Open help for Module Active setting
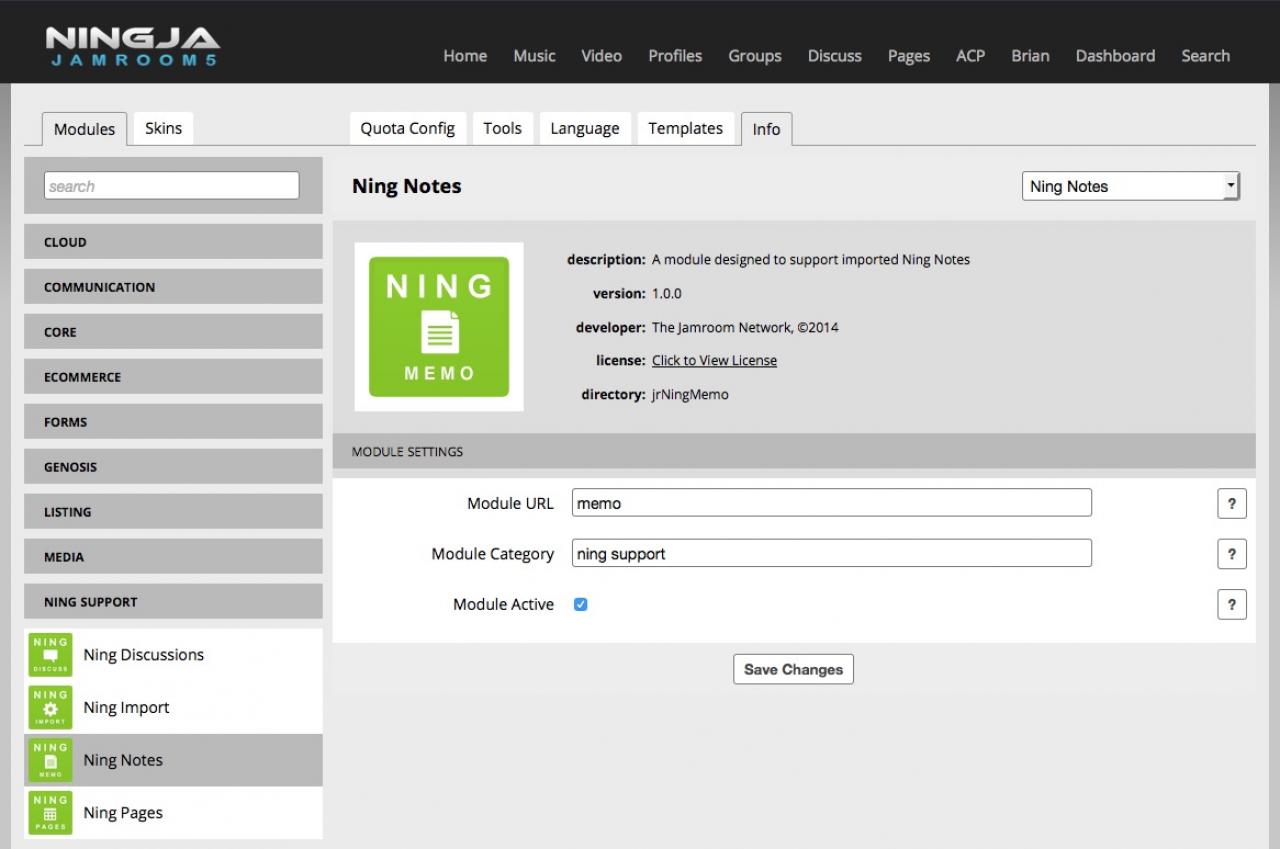The height and width of the screenshot is (849, 1280). pos(1231,604)
